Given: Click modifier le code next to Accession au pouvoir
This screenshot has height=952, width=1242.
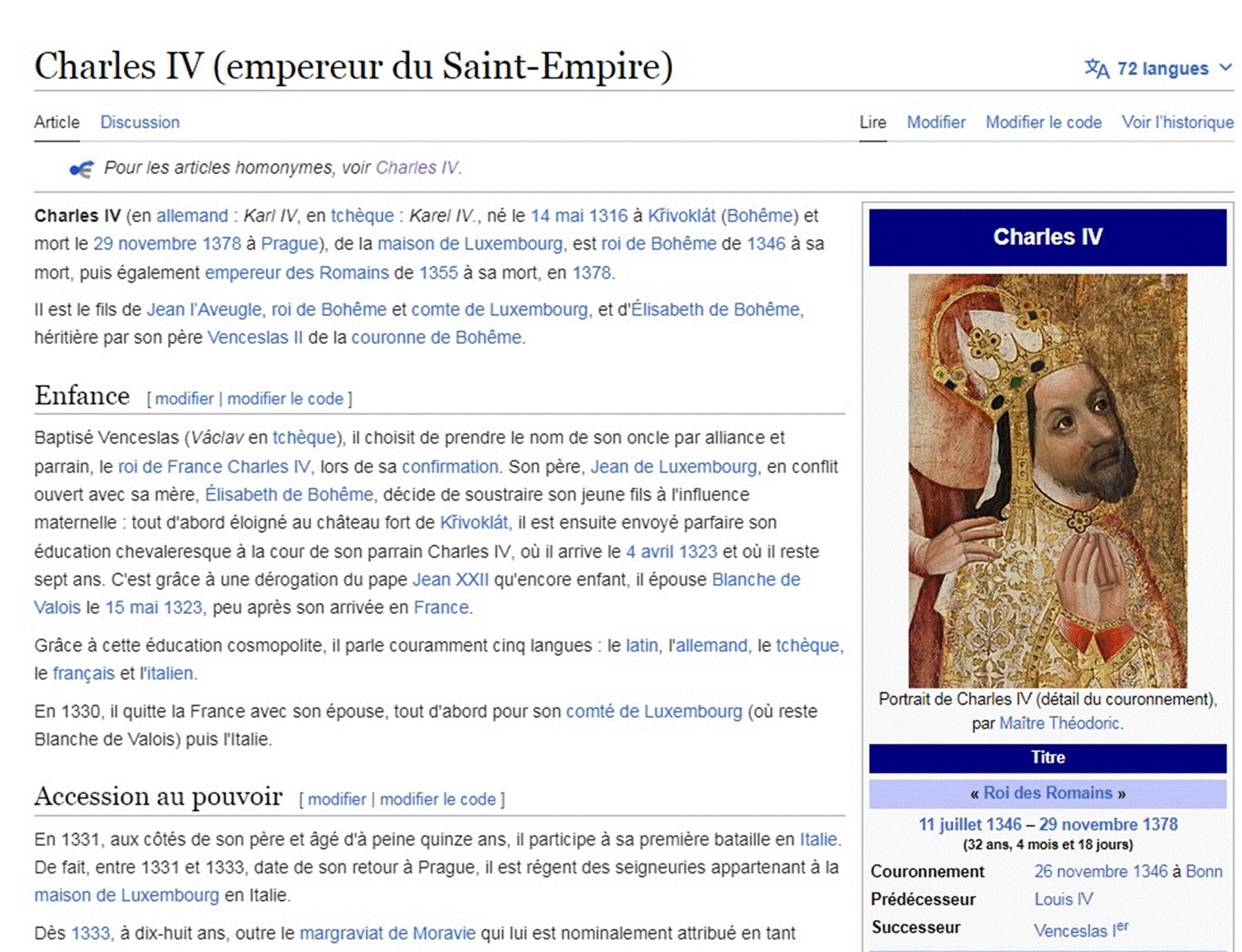Looking at the screenshot, I should tap(437, 800).
